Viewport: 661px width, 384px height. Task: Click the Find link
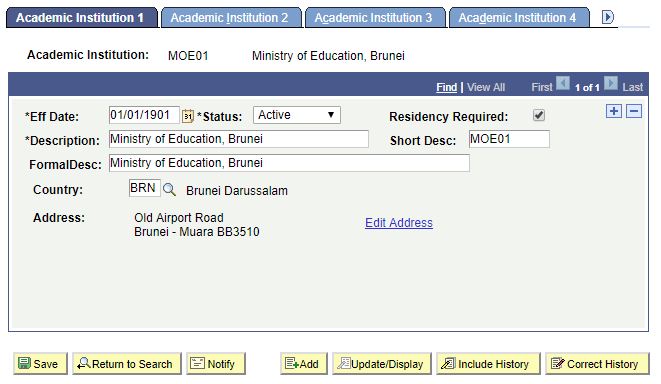pos(446,87)
